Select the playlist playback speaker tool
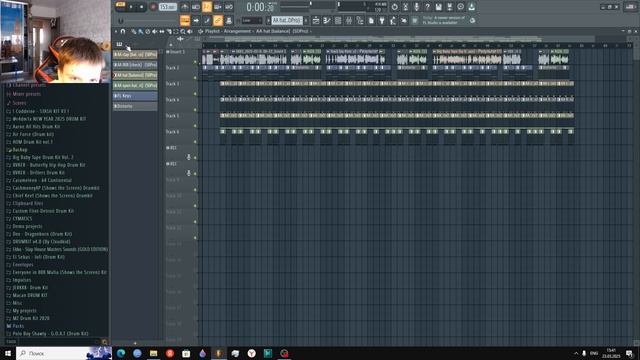Viewport: 640px width, 360px height. pos(190,31)
